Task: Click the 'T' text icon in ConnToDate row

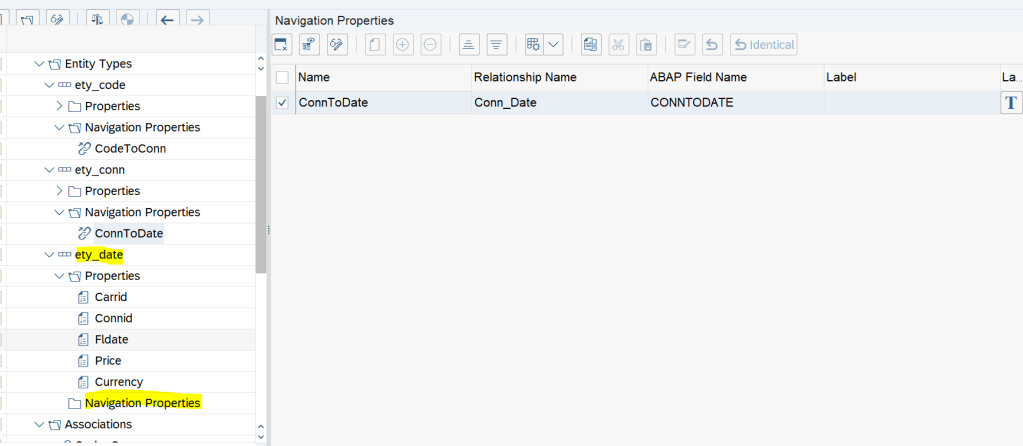Action: tap(1010, 102)
